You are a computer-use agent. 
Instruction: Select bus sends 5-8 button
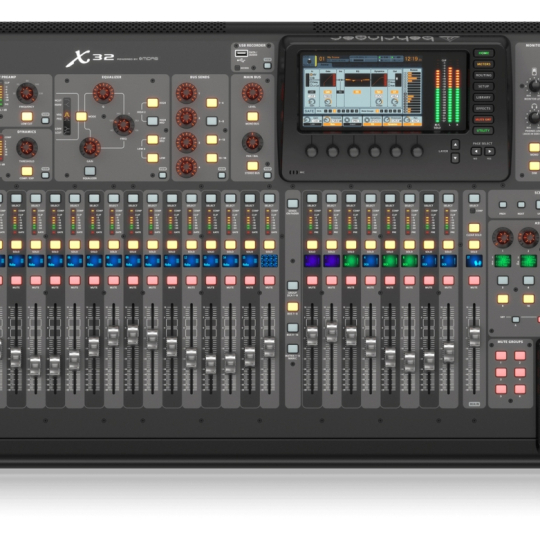click(212, 121)
